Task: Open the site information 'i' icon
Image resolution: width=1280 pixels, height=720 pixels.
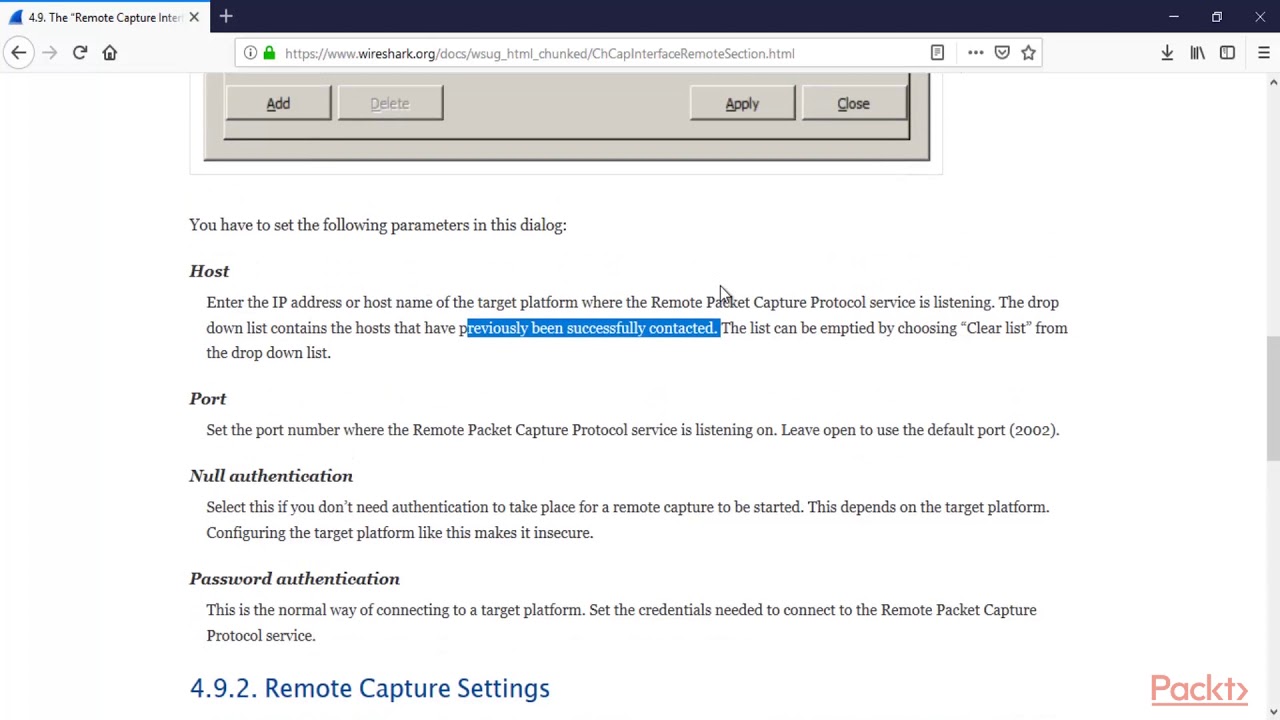Action: tap(250, 53)
